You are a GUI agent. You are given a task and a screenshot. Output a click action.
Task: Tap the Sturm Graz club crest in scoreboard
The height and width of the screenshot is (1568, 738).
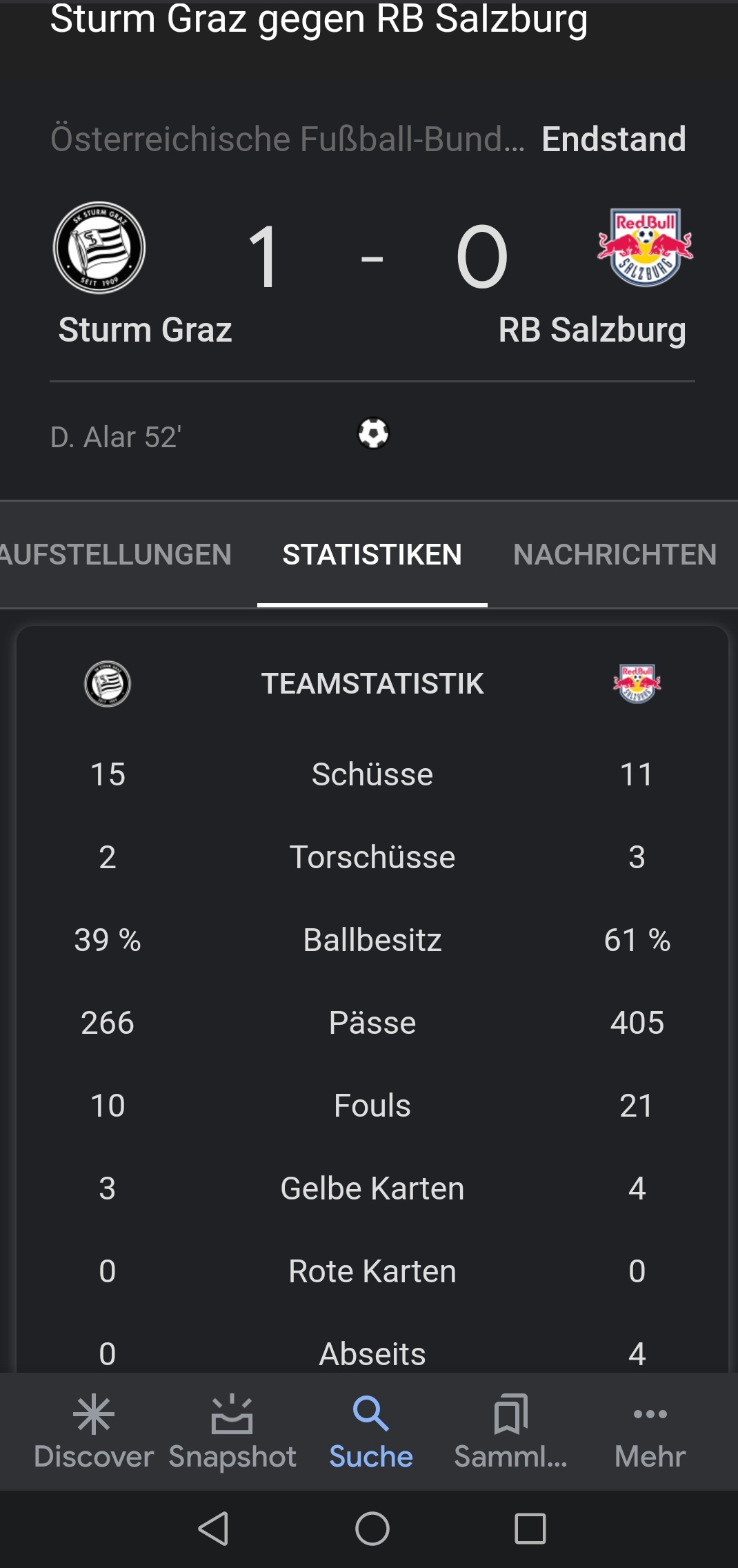(x=99, y=248)
